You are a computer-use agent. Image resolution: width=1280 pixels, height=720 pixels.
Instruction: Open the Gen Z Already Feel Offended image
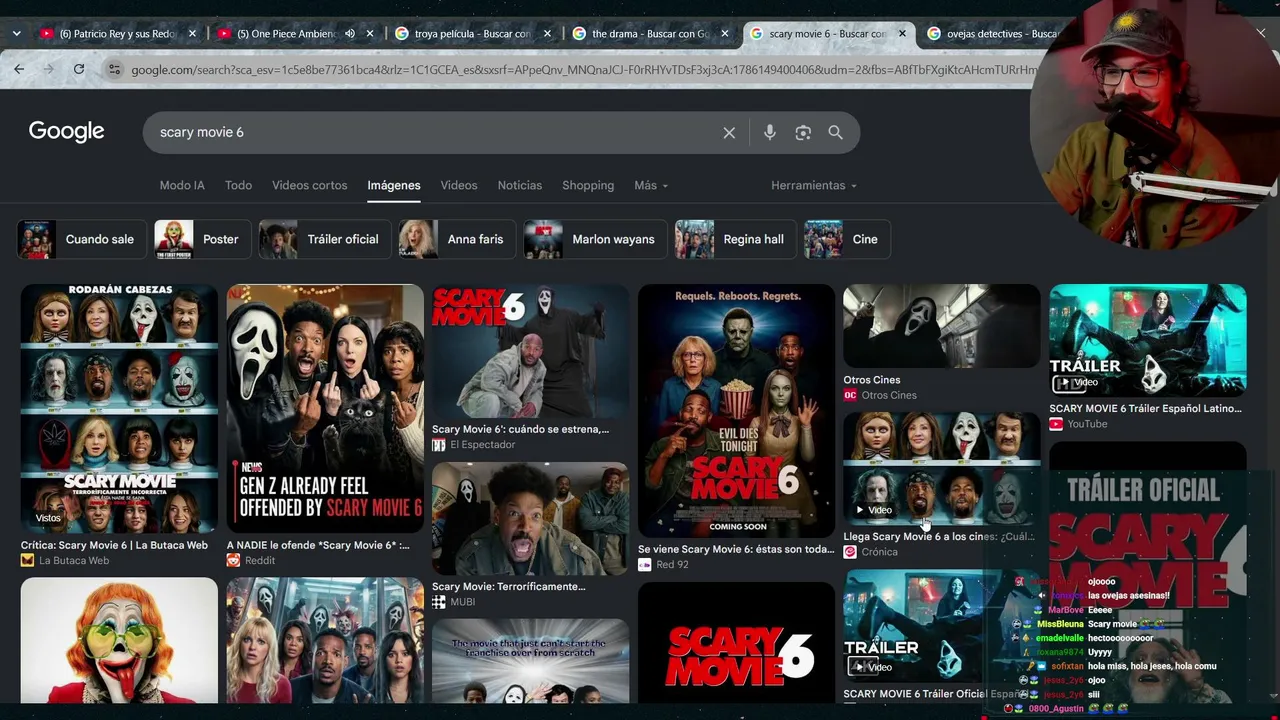tap(325, 409)
